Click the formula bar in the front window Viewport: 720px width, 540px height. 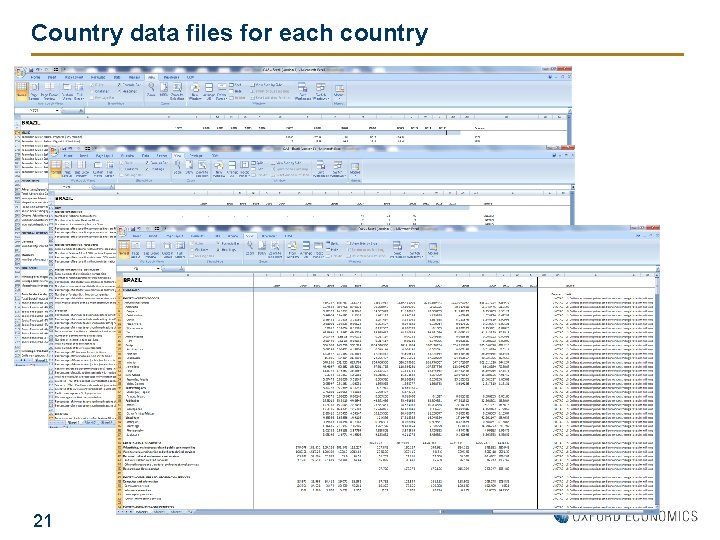click(420, 269)
